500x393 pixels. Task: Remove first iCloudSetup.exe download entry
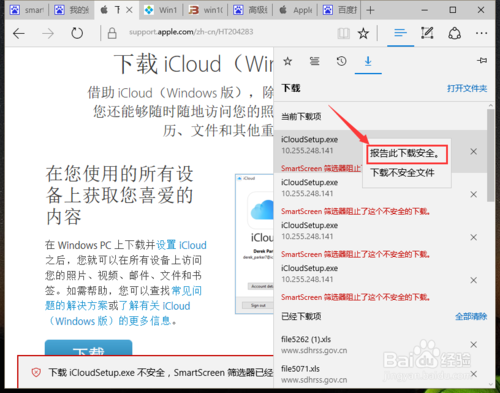(x=474, y=152)
